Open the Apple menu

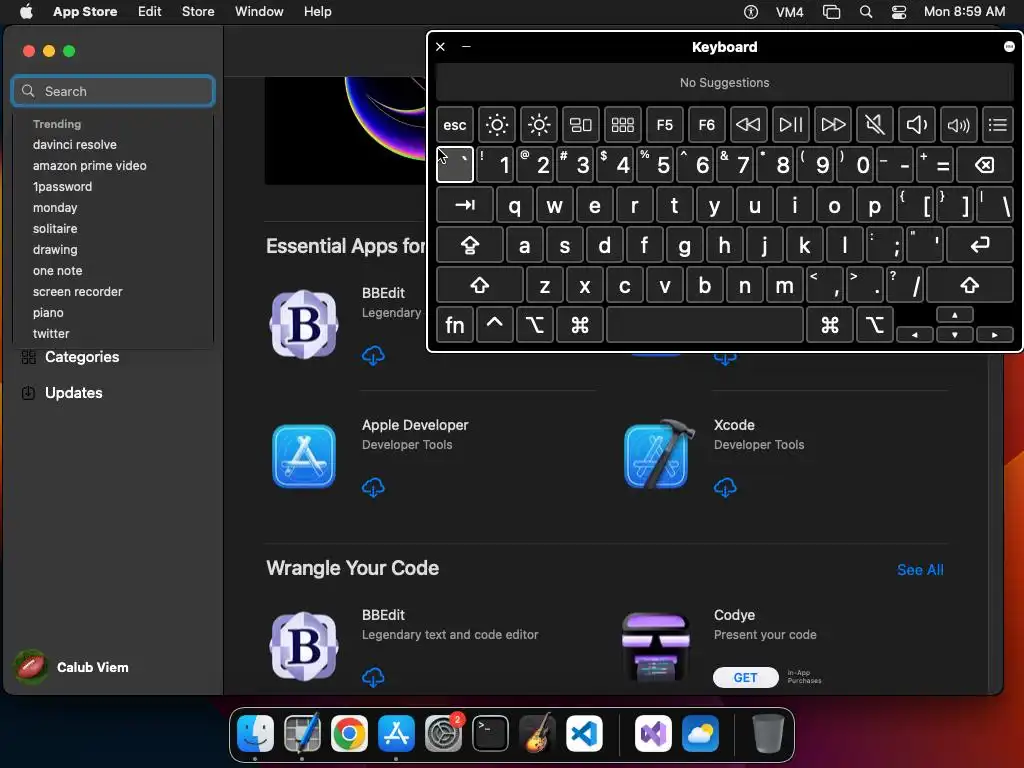pyautogui.click(x=26, y=11)
